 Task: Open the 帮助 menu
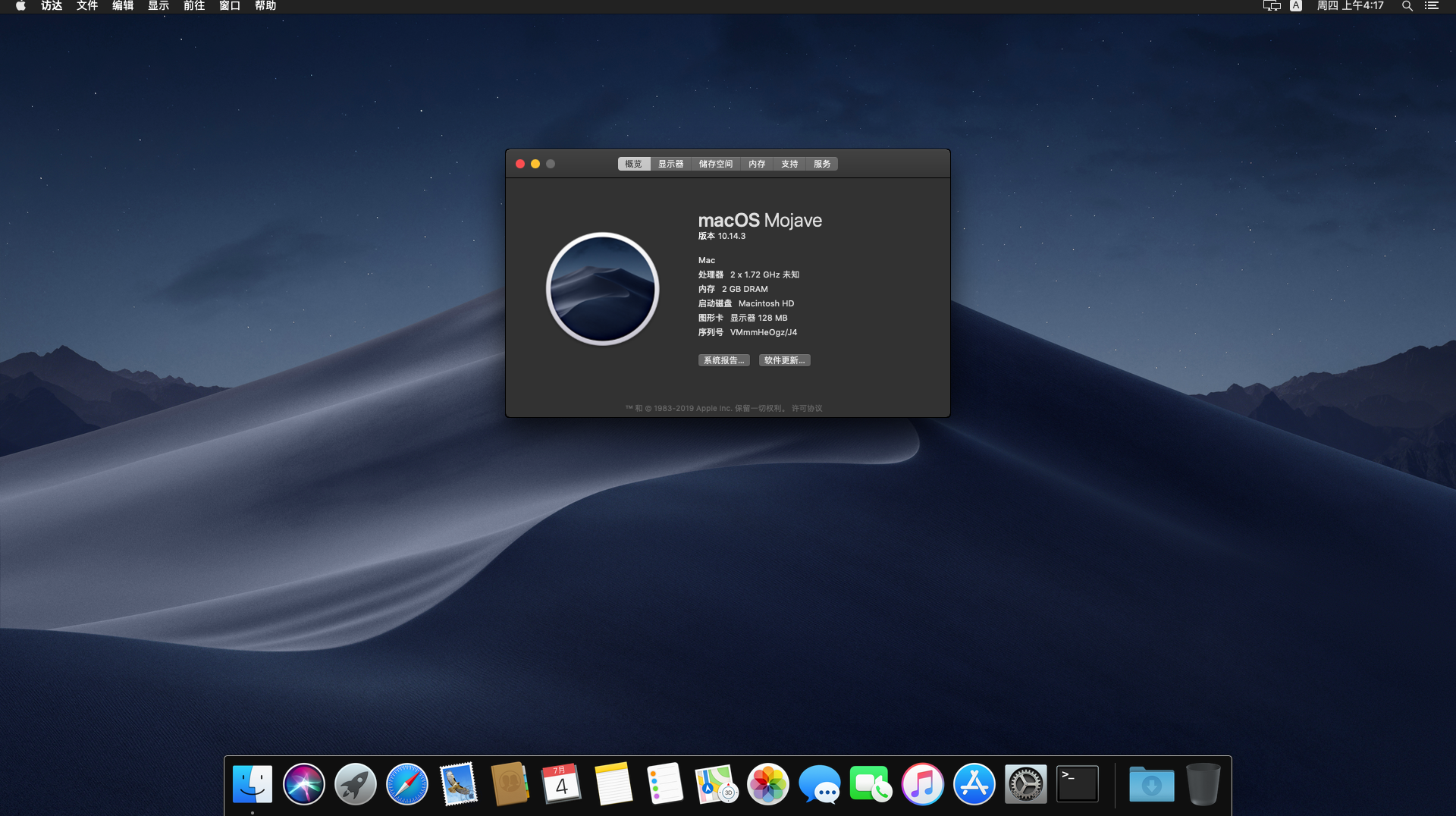pyautogui.click(x=265, y=6)
